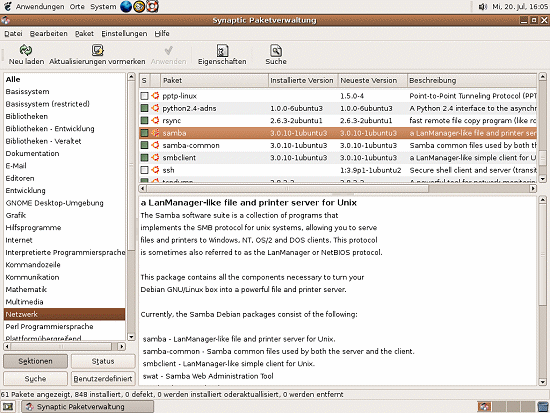
Task: Open the Anwendungen panel menu
Action: [x=40, y=6]
